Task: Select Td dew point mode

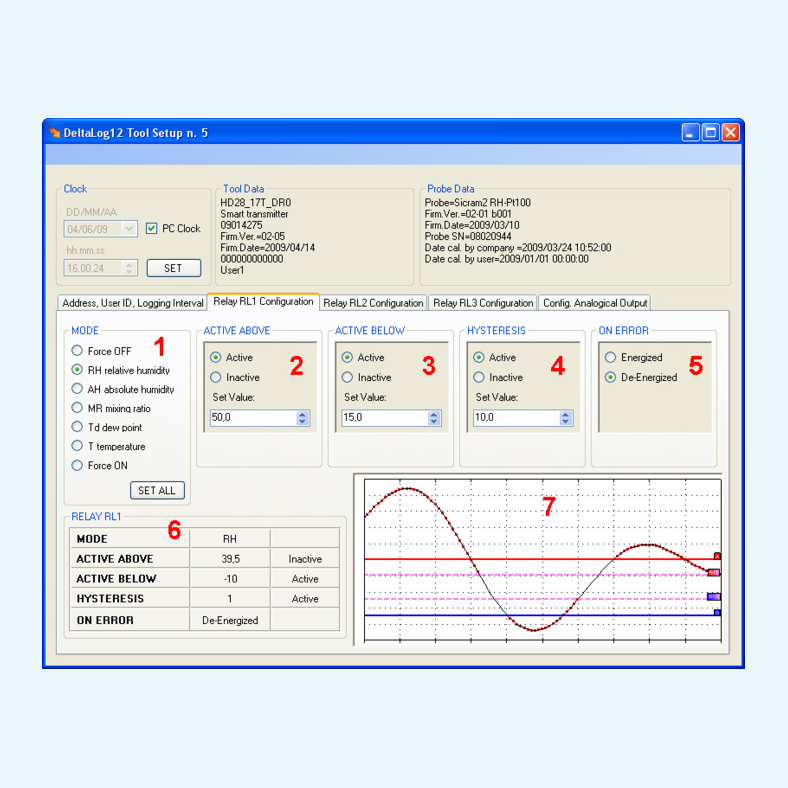Action: pos(77,427)
